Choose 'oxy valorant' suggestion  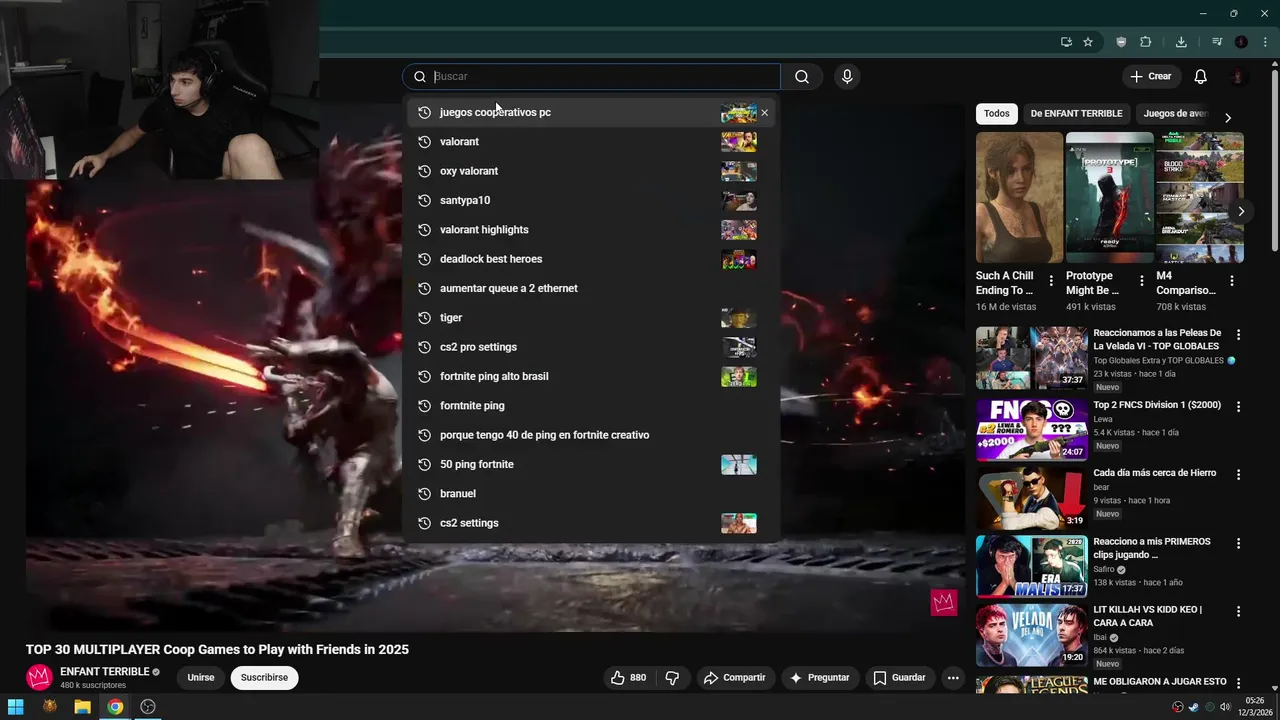591,171
